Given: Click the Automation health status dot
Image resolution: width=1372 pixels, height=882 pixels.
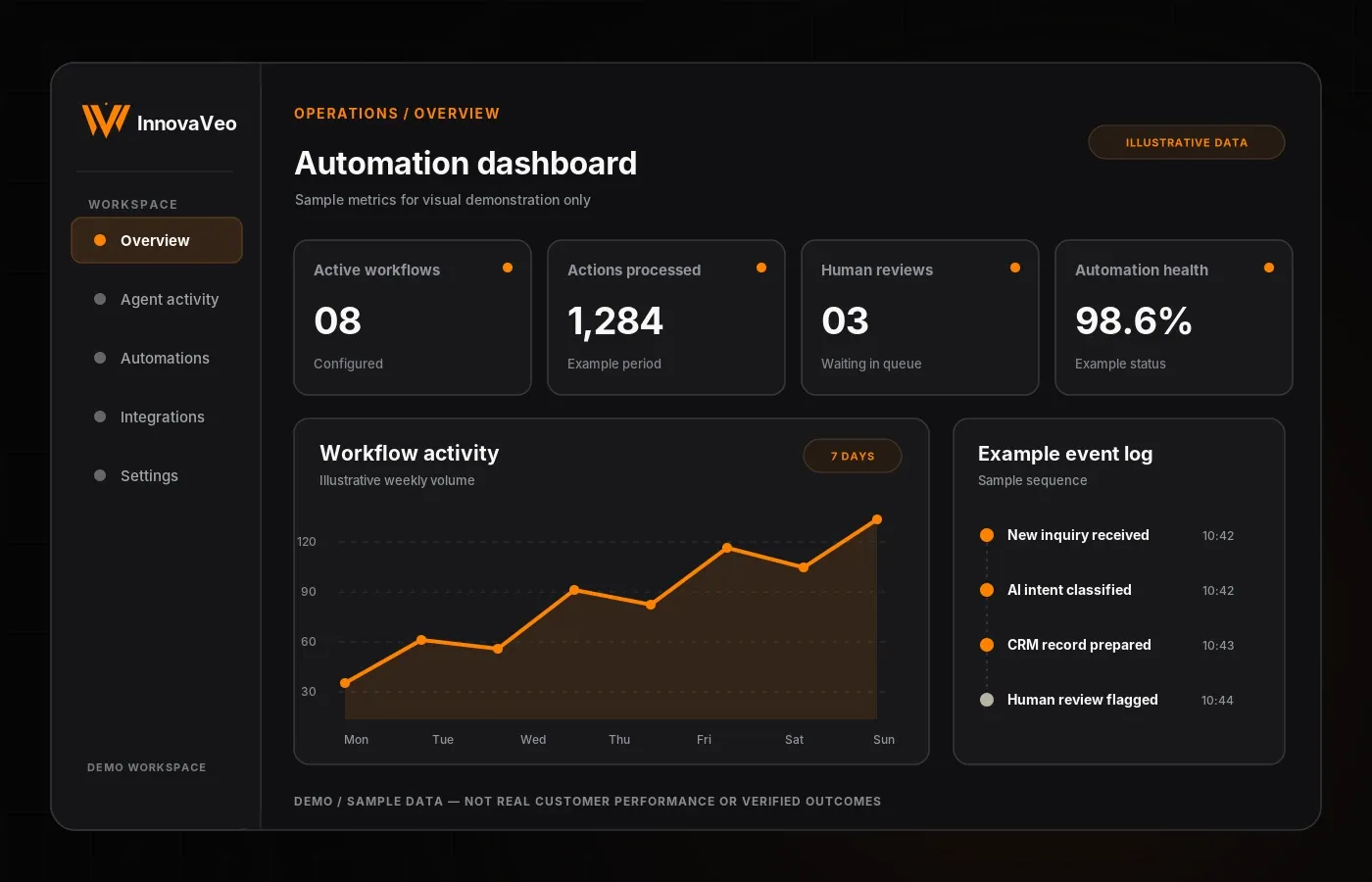Looking at the screenshot, I should [1269, 268].
